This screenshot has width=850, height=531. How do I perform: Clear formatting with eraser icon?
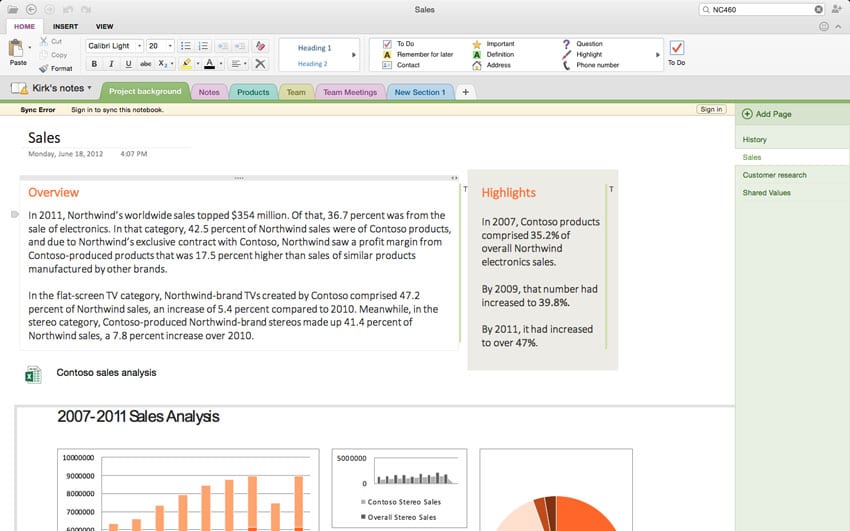261,46
